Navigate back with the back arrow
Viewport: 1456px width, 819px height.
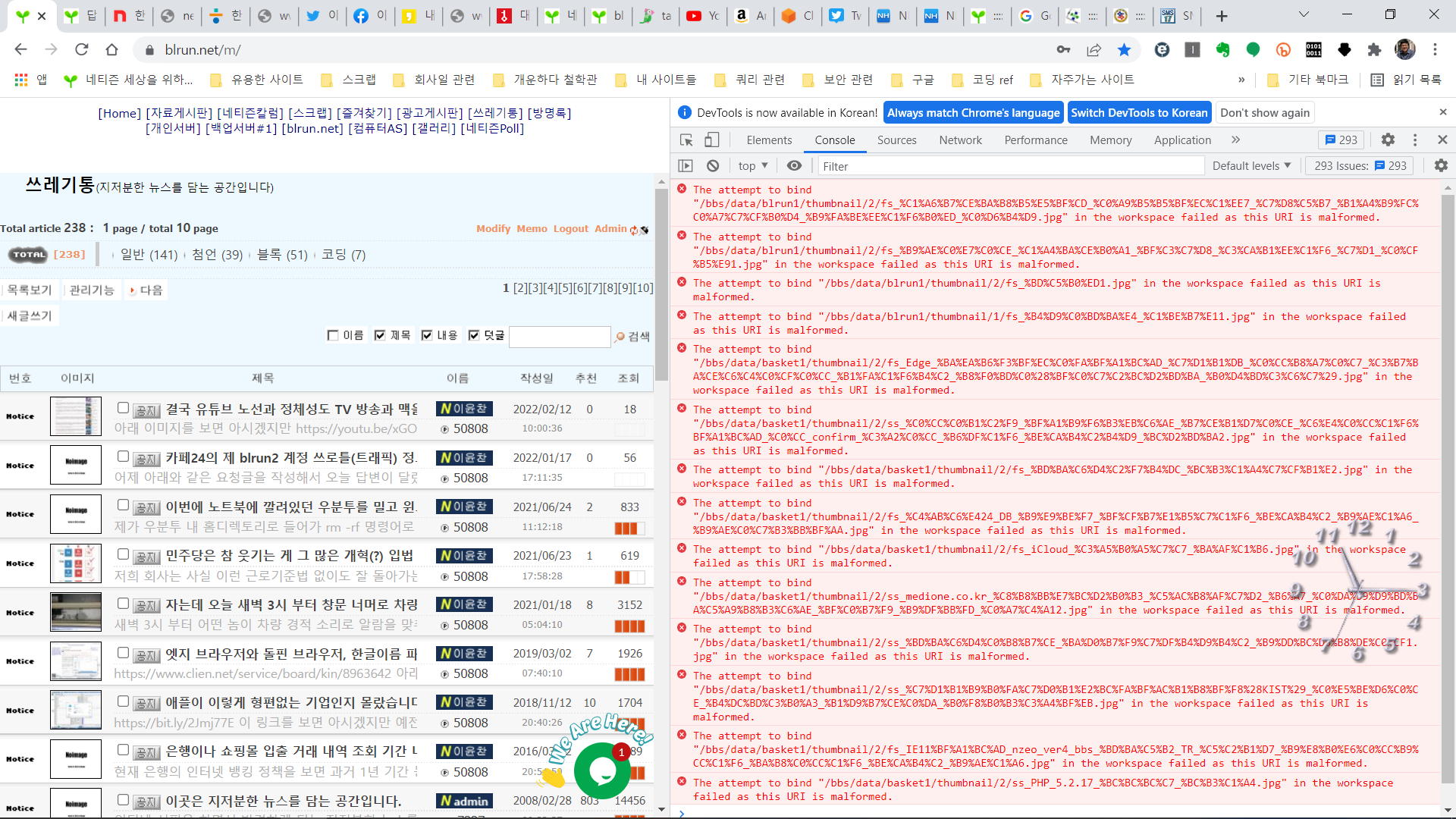[20, 49]
